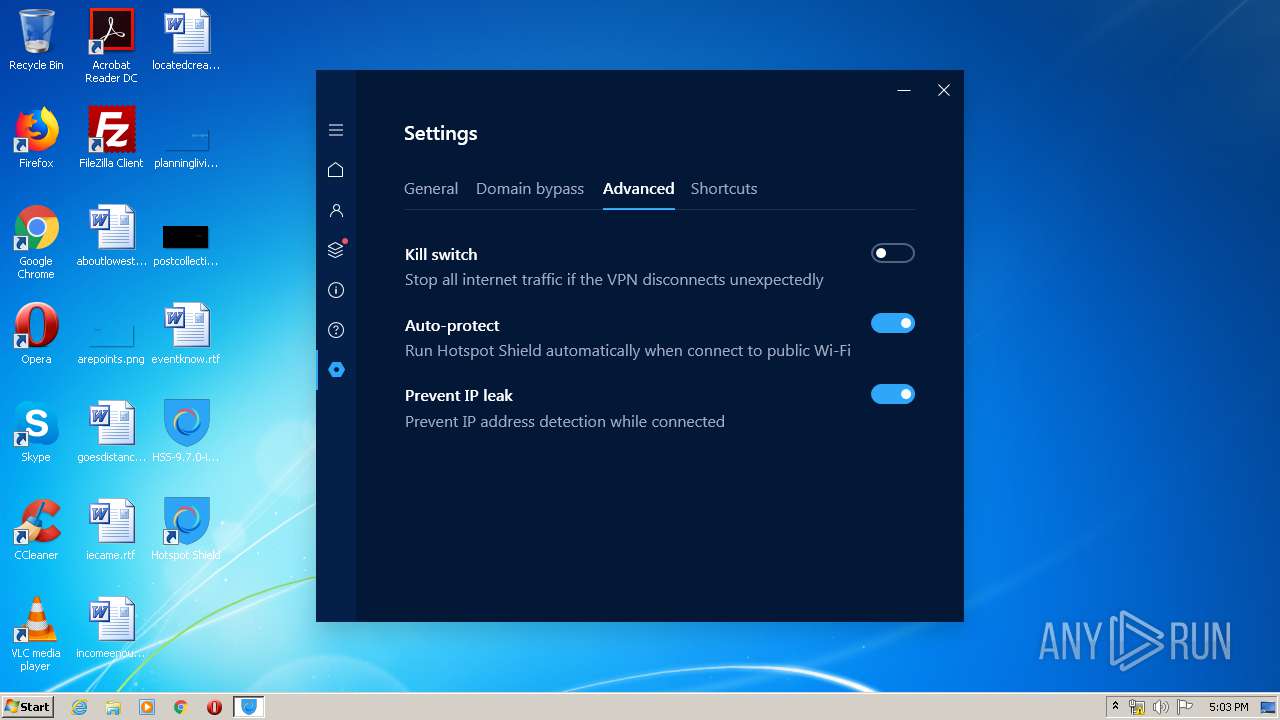Enable the Kill switch toggle
This screenshot has width=1280, height=720.
(893, 253)
